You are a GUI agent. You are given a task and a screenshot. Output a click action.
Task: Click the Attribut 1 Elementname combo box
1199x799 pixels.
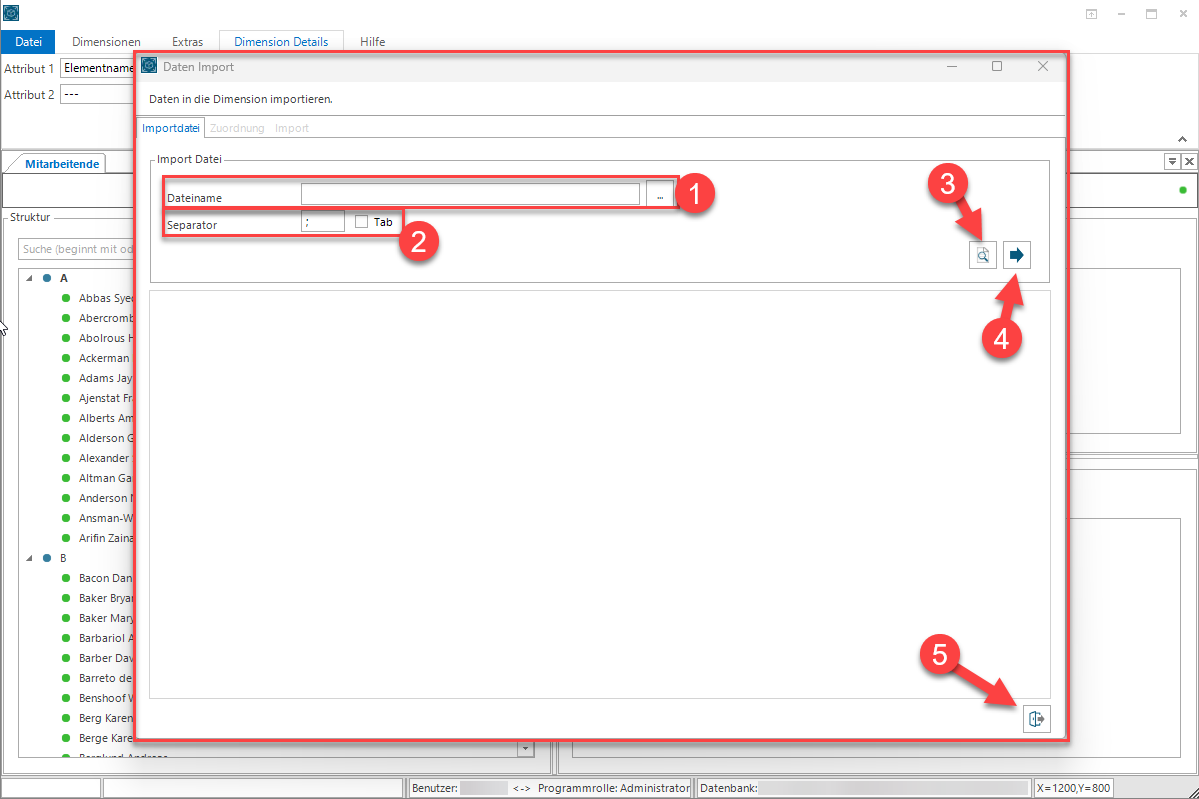pyautogui.click(x=98, y=68)
